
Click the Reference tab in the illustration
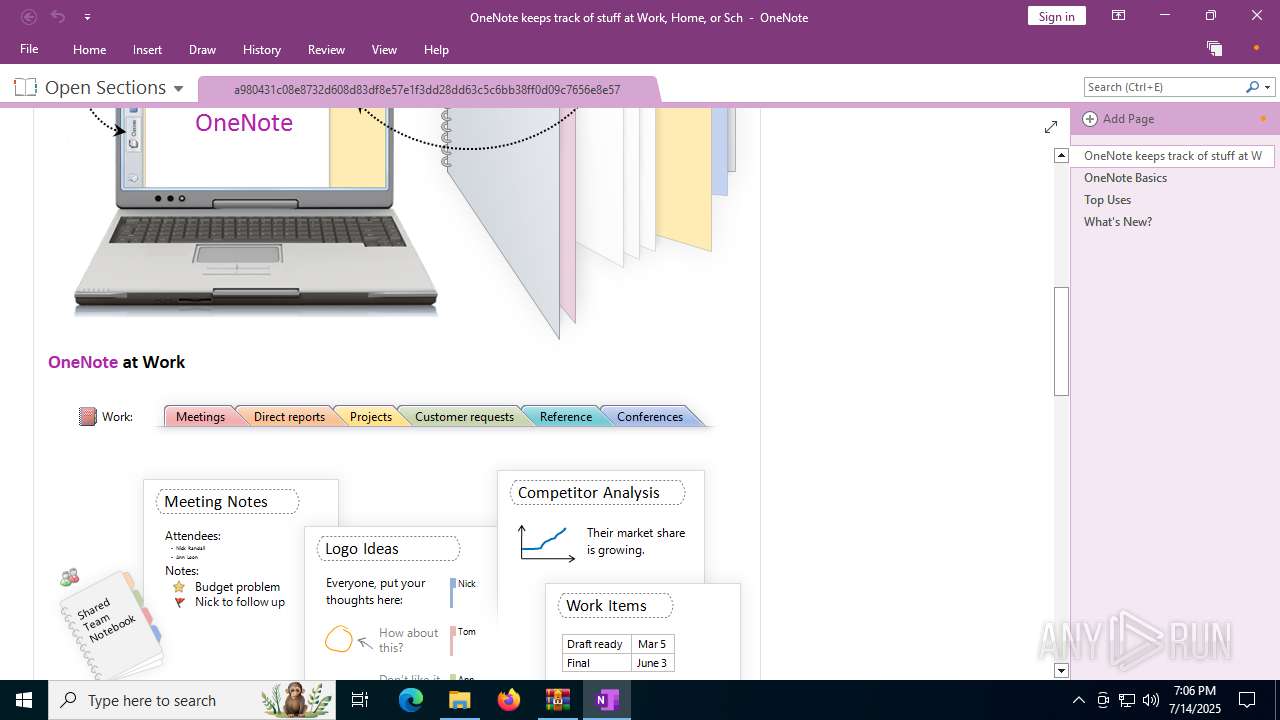pyautogui.click(x=565, y=417)
